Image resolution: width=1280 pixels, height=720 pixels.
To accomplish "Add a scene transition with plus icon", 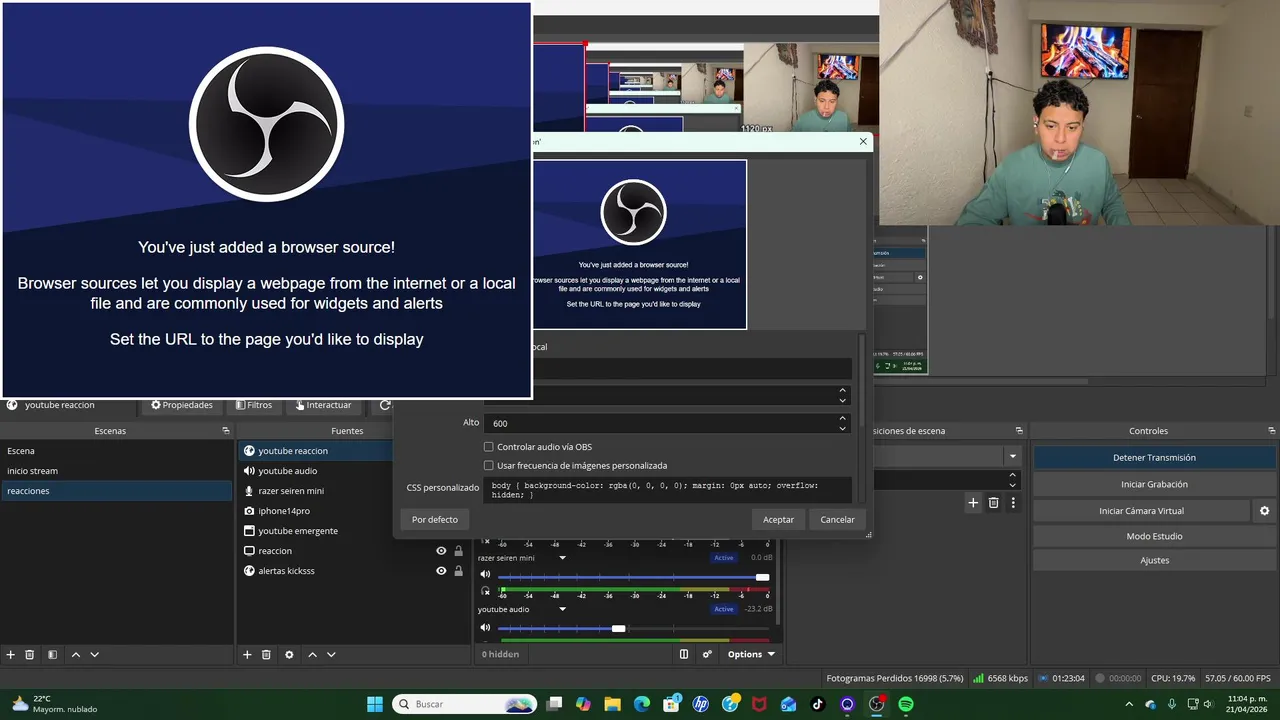I will [x=973, y=503].
